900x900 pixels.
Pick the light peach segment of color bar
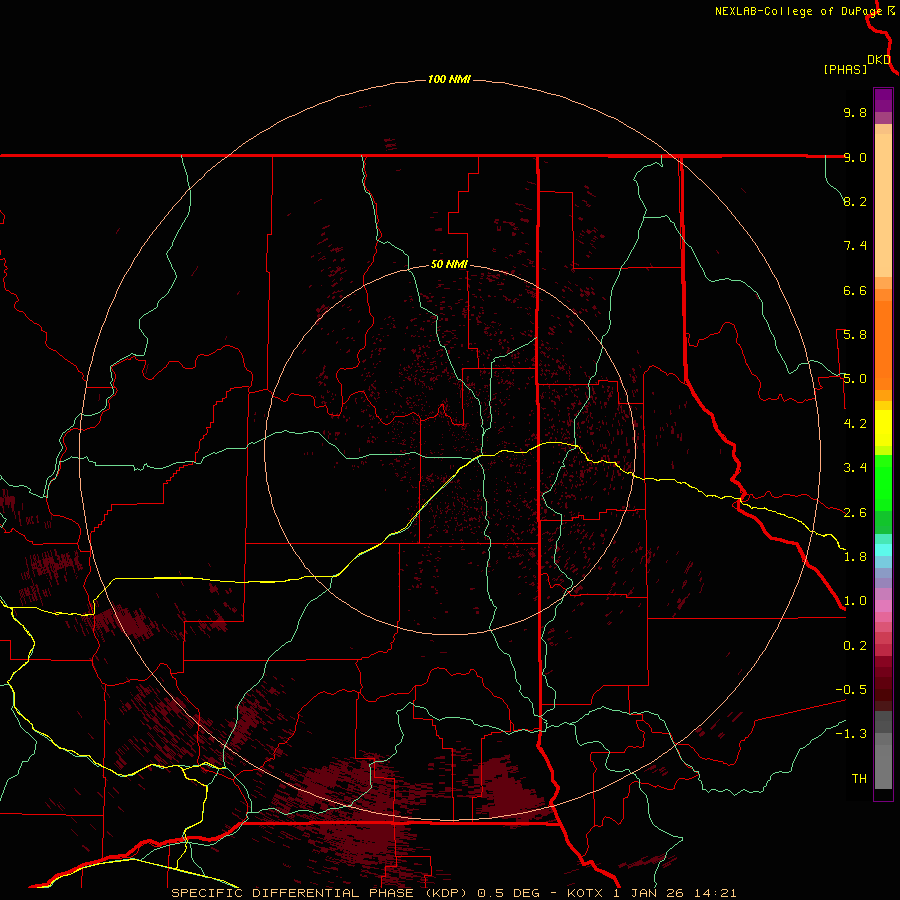point(883,205)
